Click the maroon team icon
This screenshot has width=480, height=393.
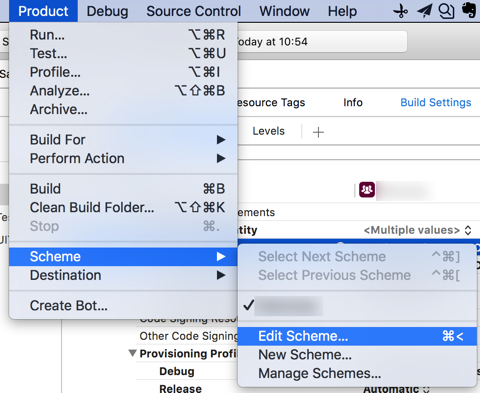point(367,190)
